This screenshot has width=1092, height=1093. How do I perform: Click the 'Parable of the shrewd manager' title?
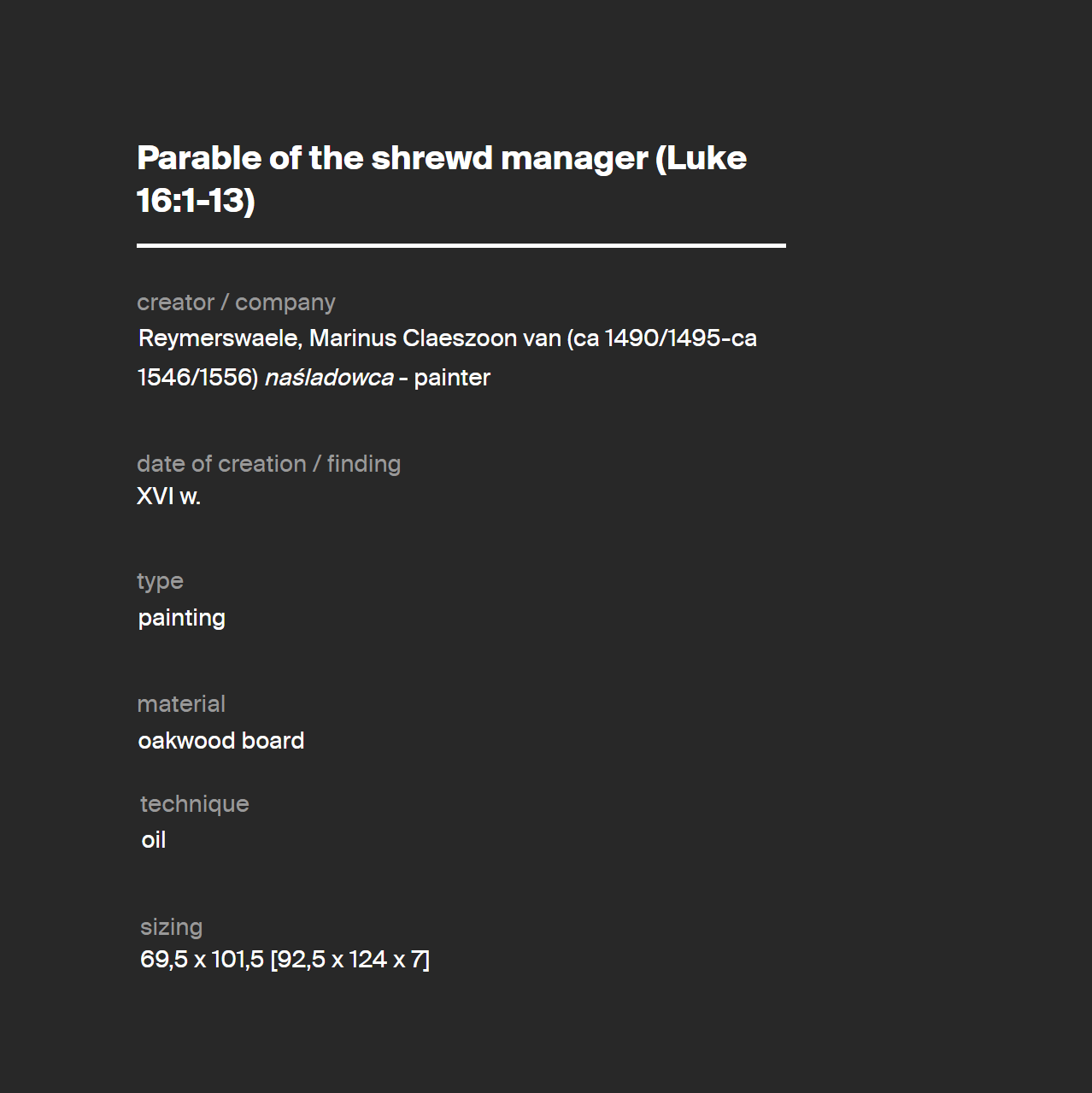click(392, 159)
